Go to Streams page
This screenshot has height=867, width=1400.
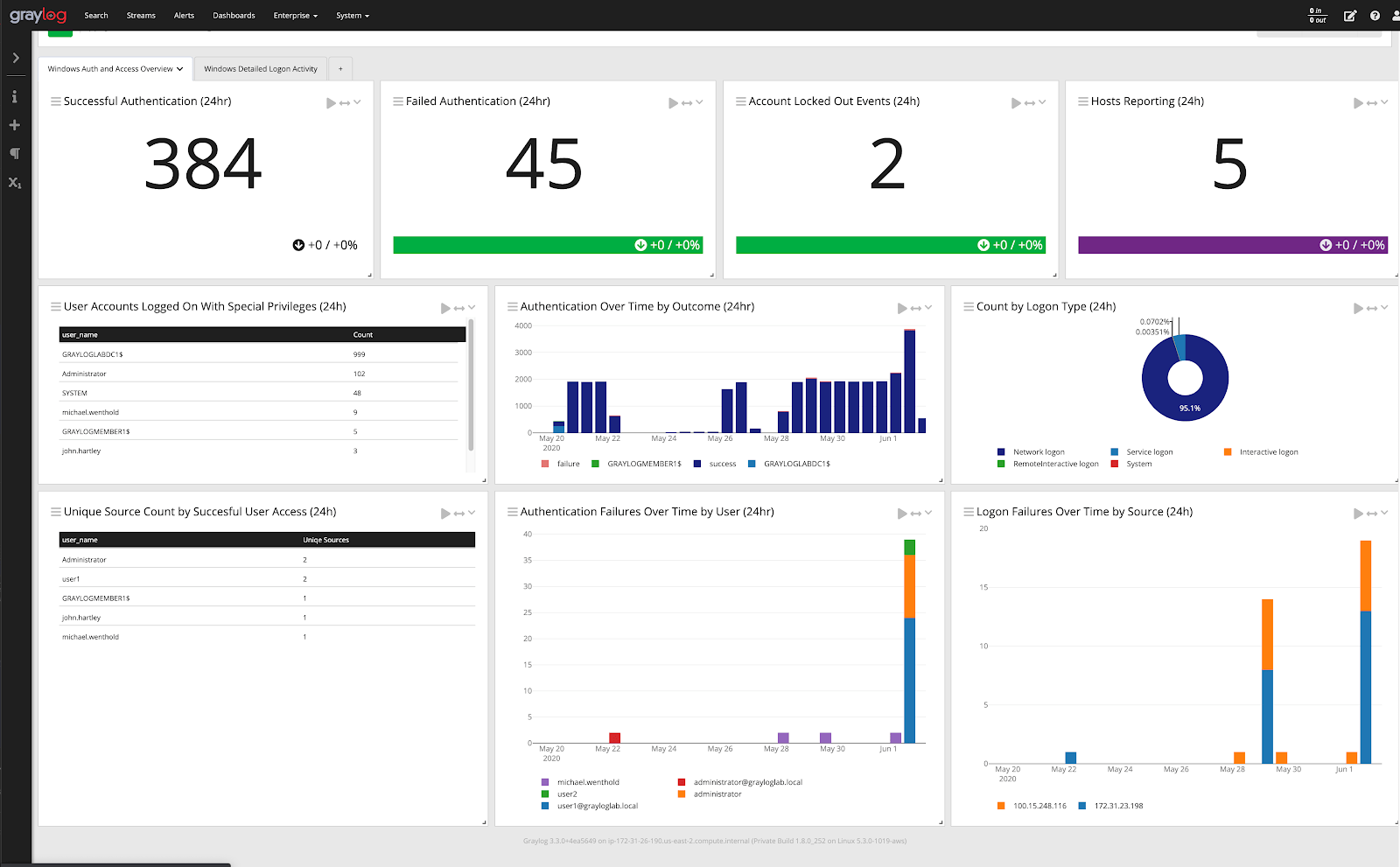[141, 16]
